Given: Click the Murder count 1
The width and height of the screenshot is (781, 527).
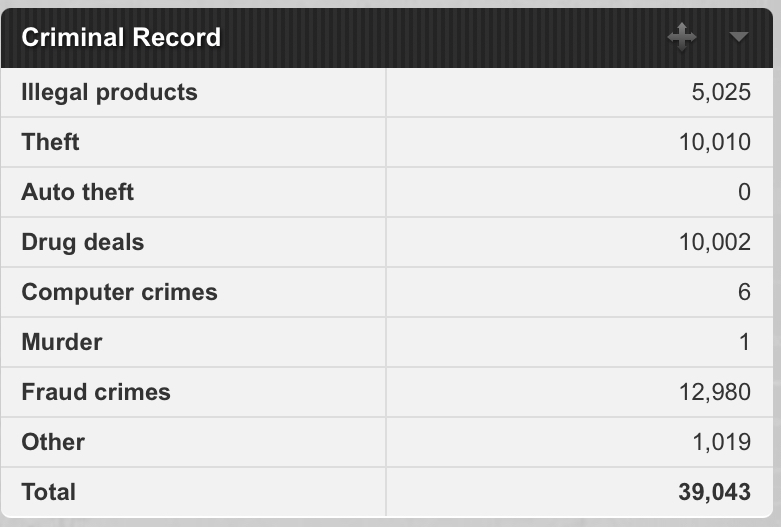Looking at the screenshot, I should 745,342.
